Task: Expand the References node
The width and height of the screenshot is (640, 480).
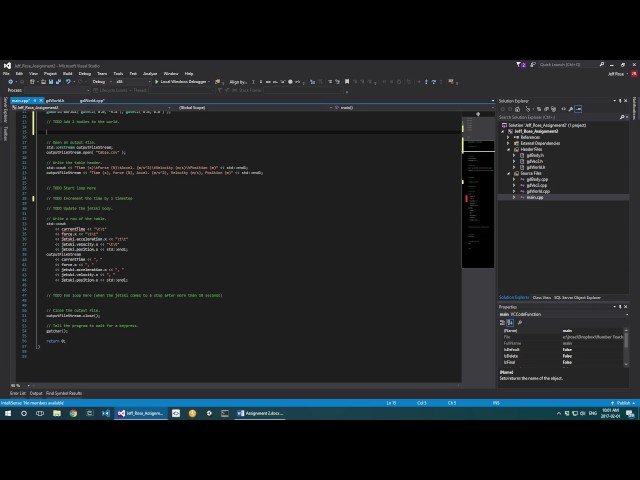Action: 508,138
